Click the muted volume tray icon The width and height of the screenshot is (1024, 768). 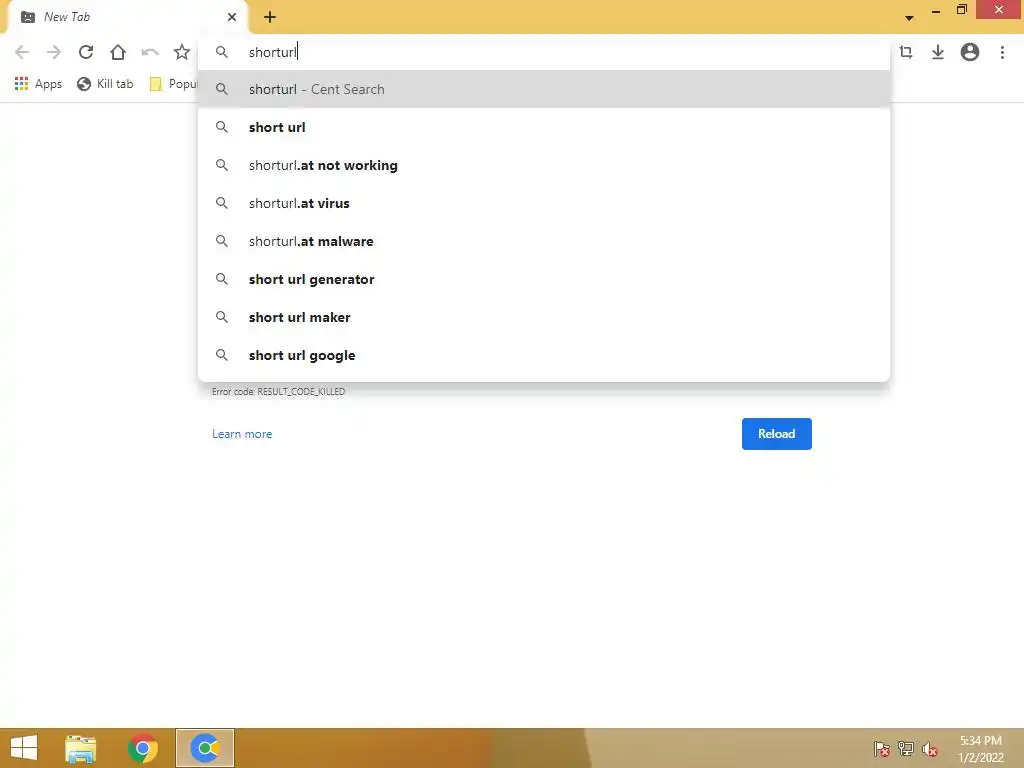point(930,749)
